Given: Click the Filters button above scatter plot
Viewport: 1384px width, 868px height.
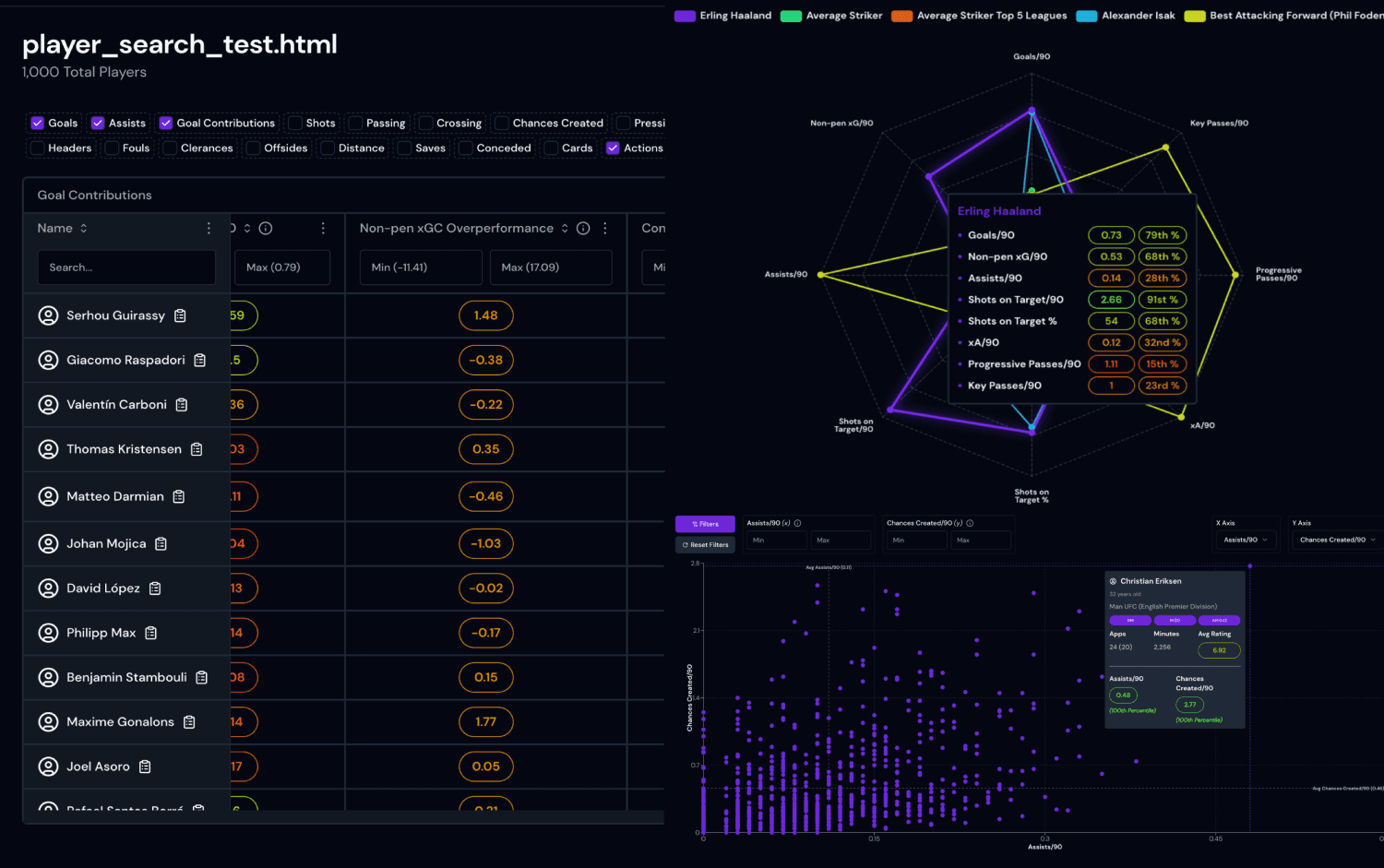Looking at the screenshot, I should click(705, 524).
